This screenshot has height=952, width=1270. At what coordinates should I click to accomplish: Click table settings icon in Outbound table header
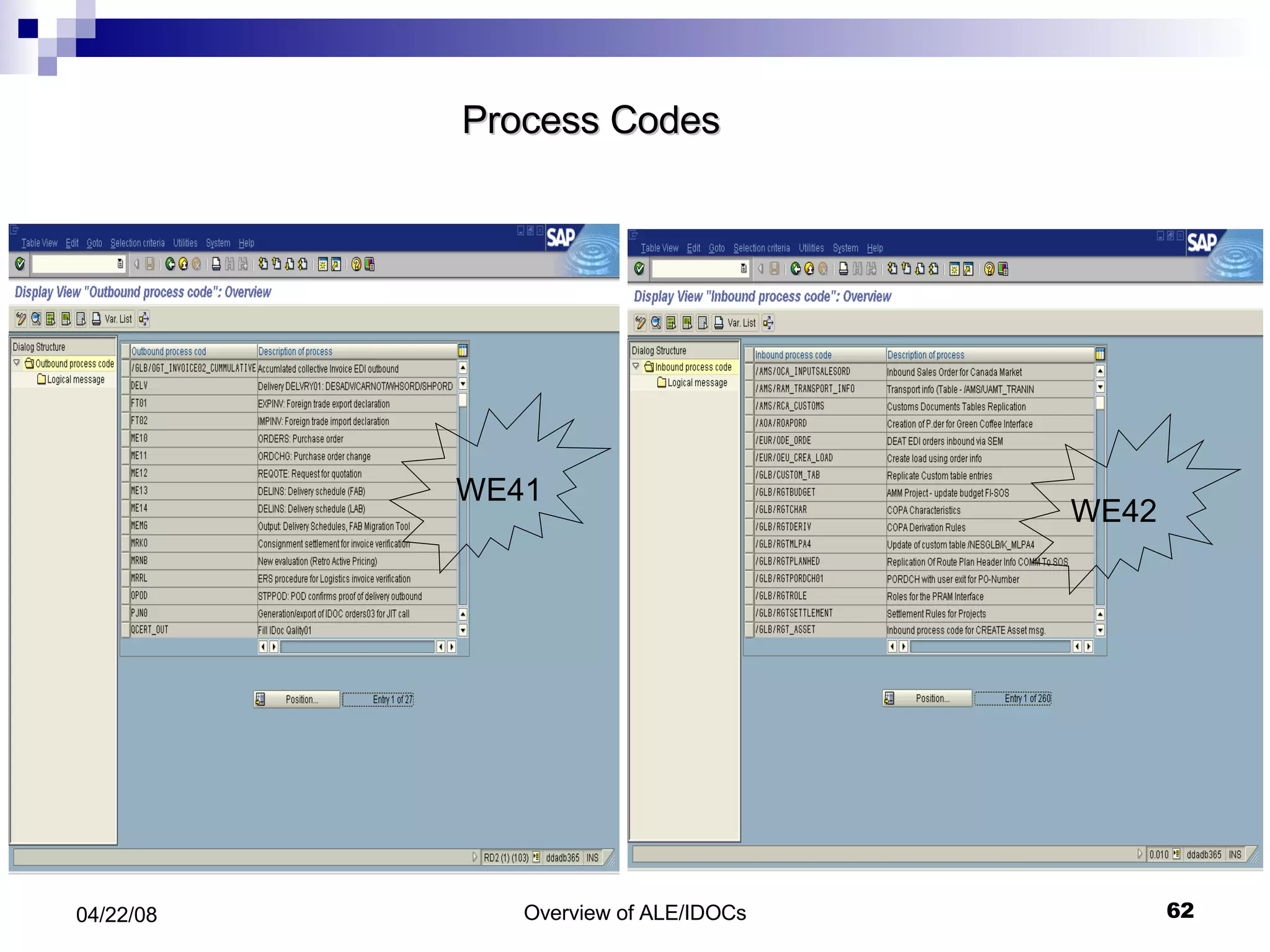coord(463,351)
